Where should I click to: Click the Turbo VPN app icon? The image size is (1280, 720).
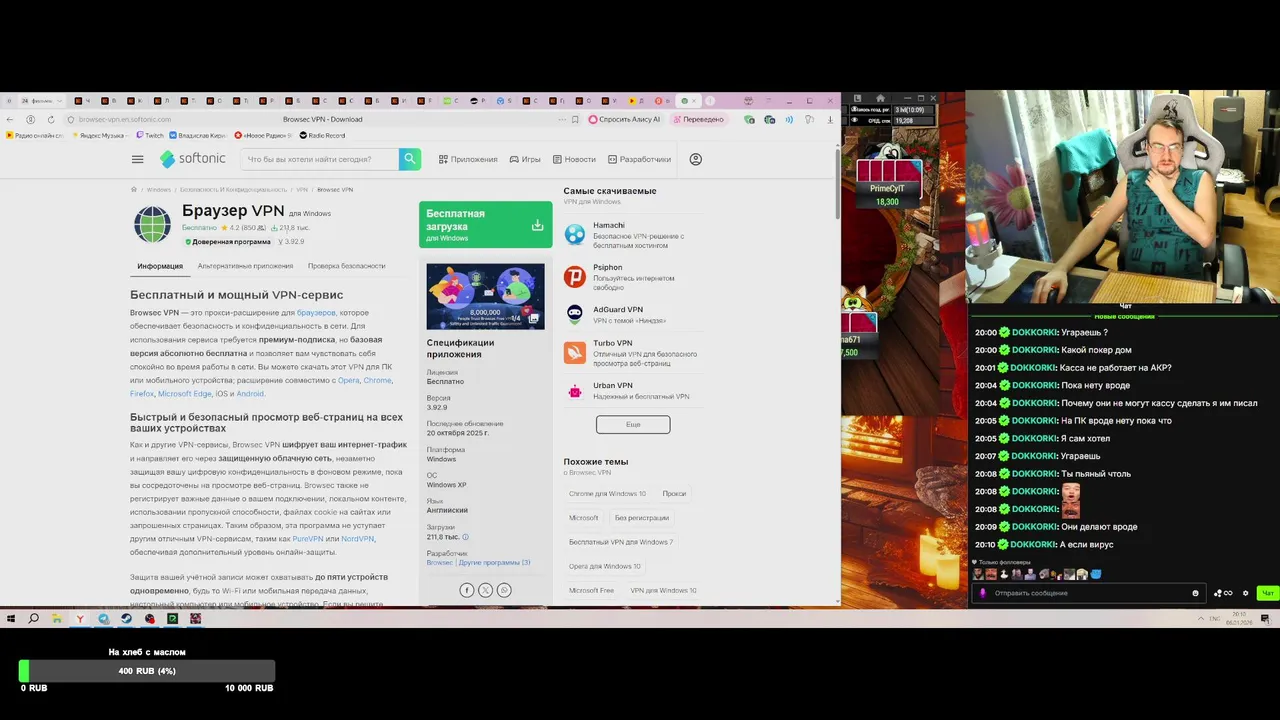(575, 352)
